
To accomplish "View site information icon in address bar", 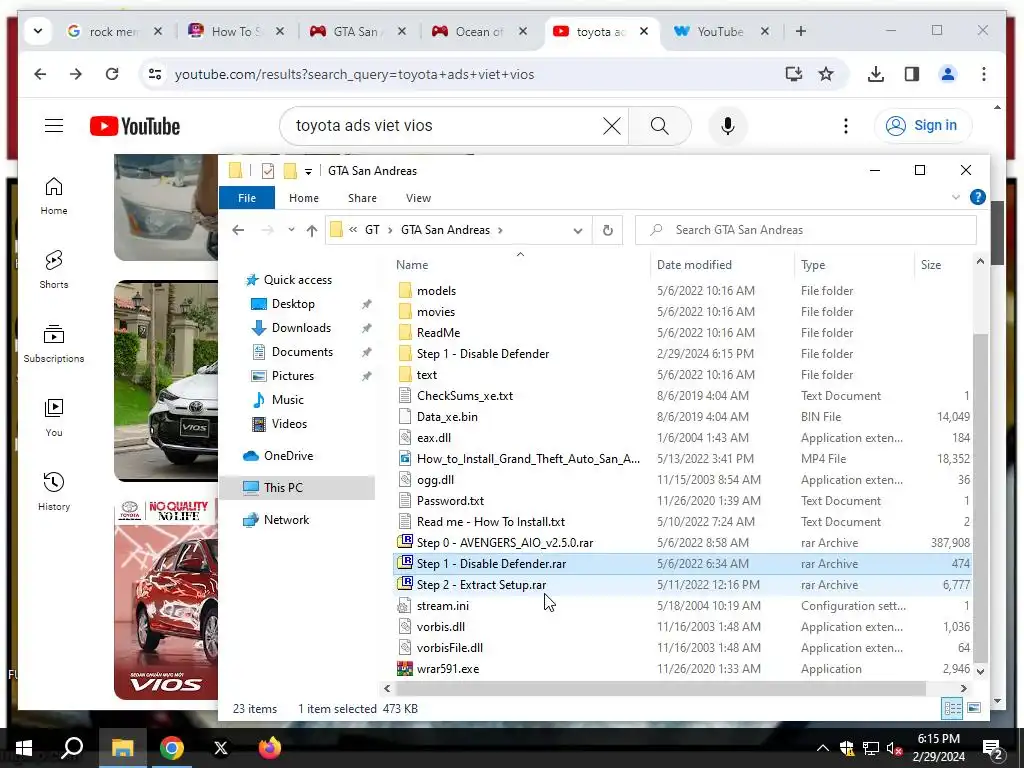I will (155, 74).
